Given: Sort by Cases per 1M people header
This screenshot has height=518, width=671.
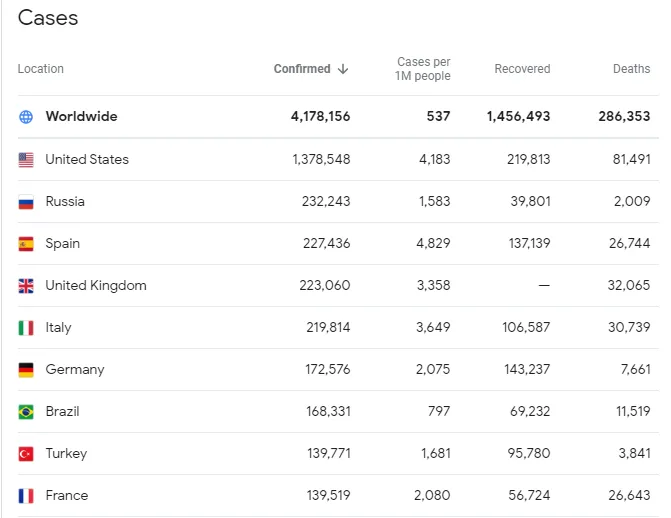Looking at the screenshot, I should pos(423,68).
